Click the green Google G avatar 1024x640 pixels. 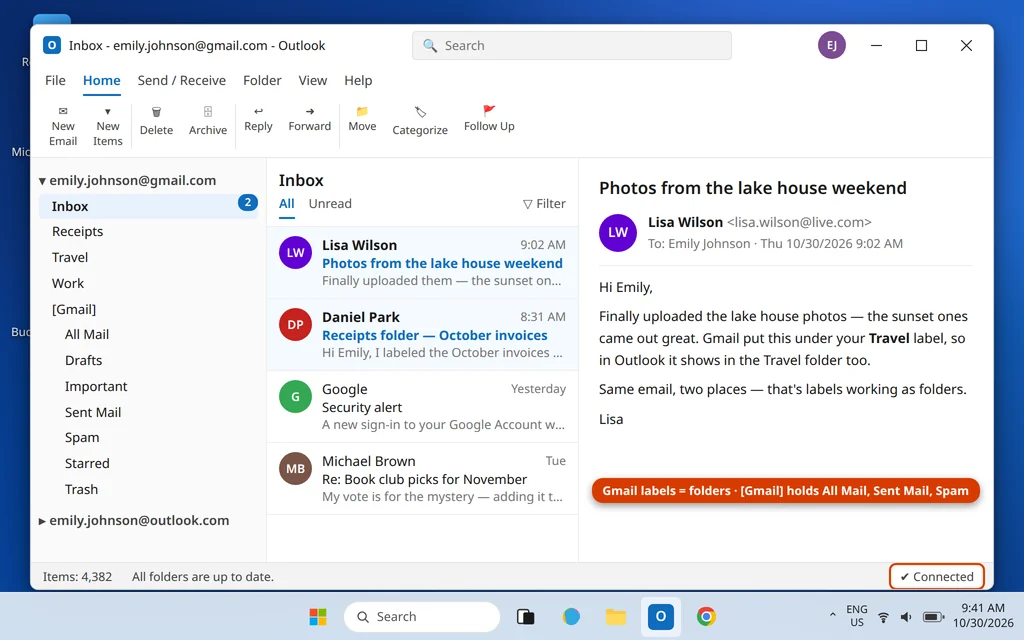[x=295, y=396]
